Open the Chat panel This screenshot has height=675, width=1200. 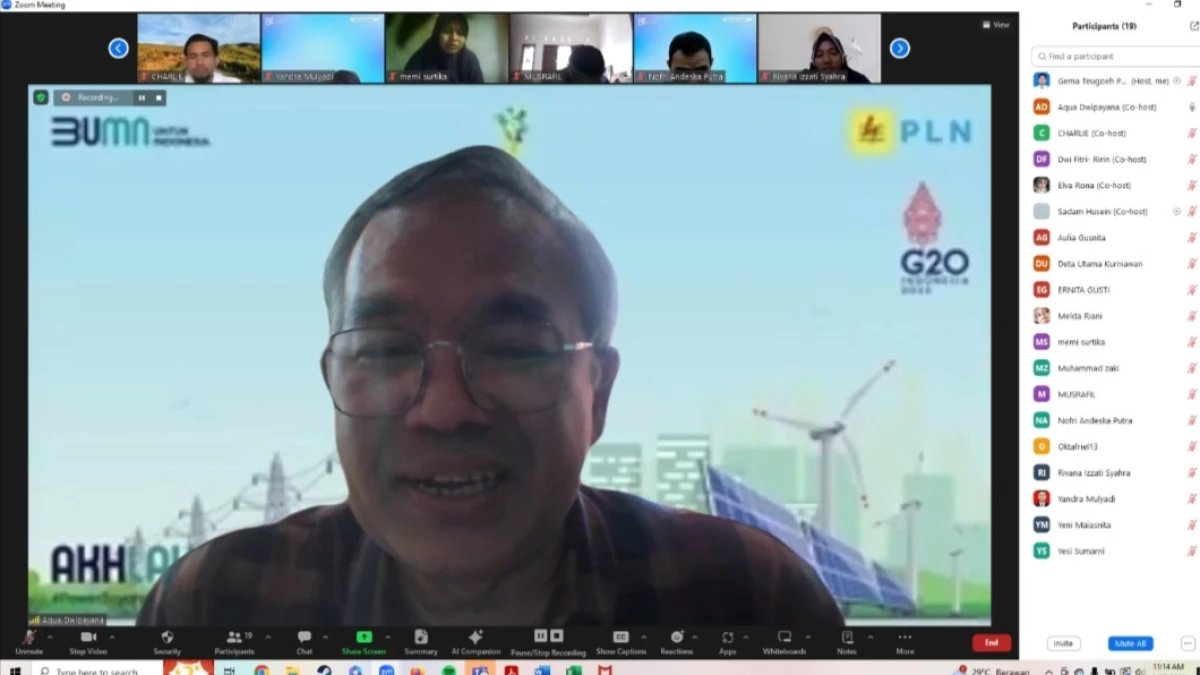pyautogui.click(x=304, y=642)
